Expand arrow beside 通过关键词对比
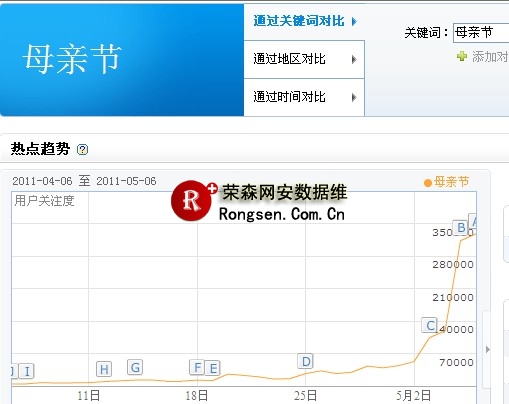 (x=354, y=22)
